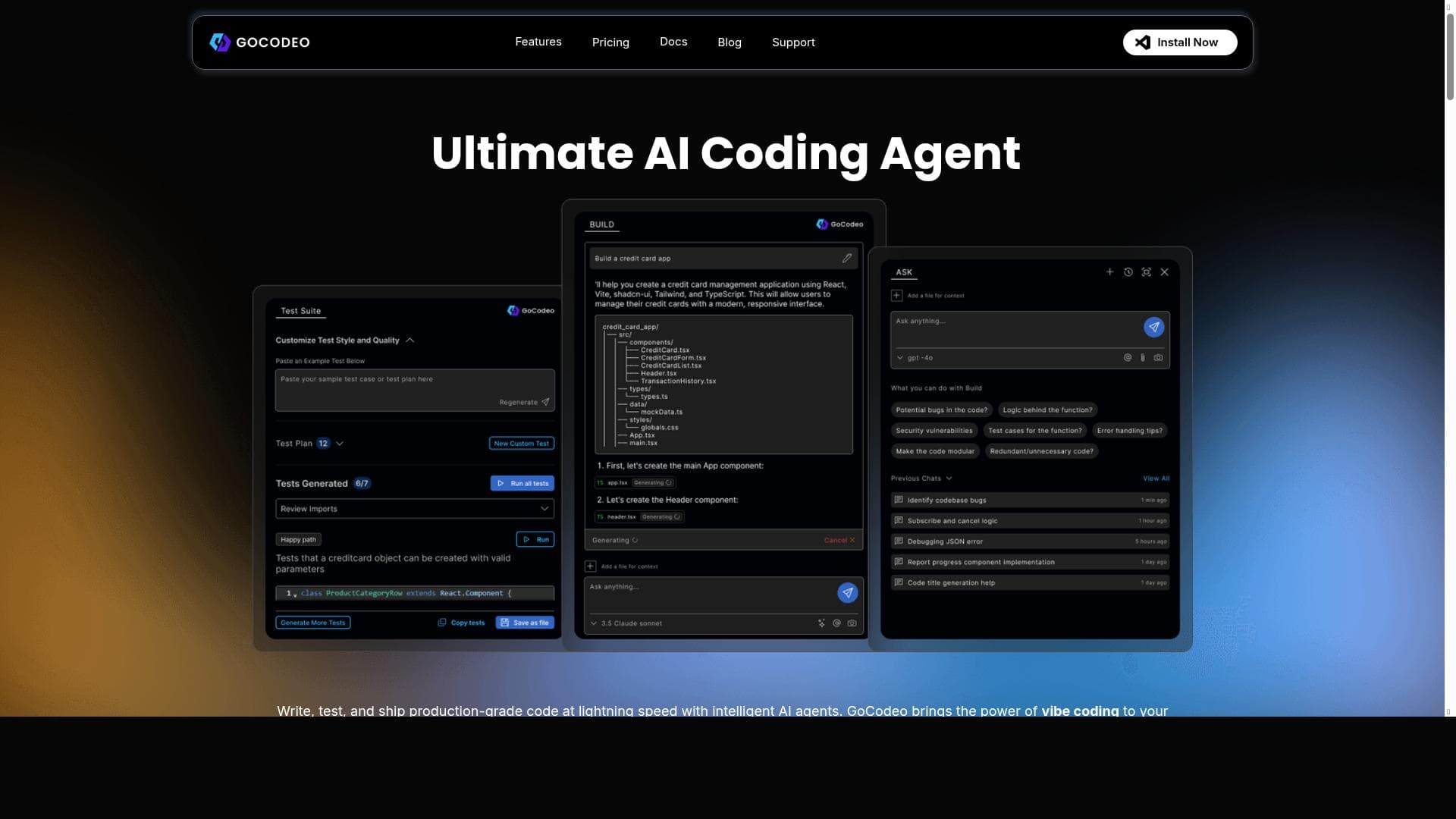Click the Install Now button

pyautogui.click(x=1179, y=42)
